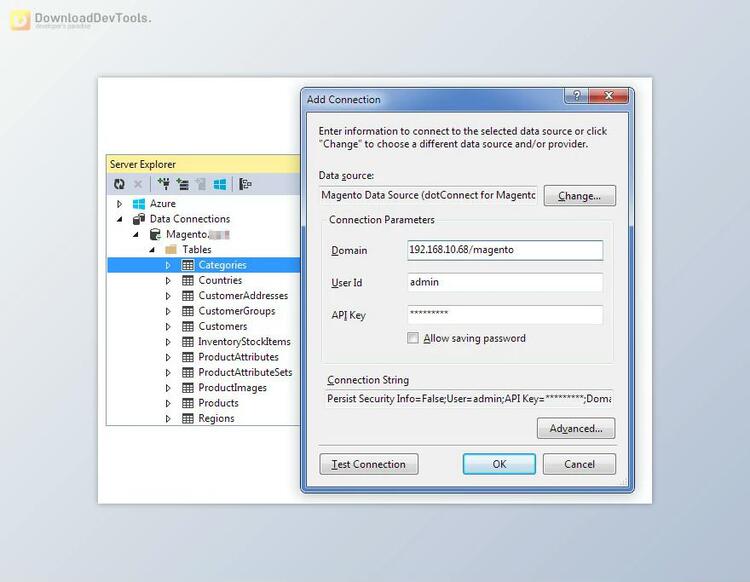Click the ProductImages table grid icon
Screen dimensions: 750x582
tap(188, 387)
